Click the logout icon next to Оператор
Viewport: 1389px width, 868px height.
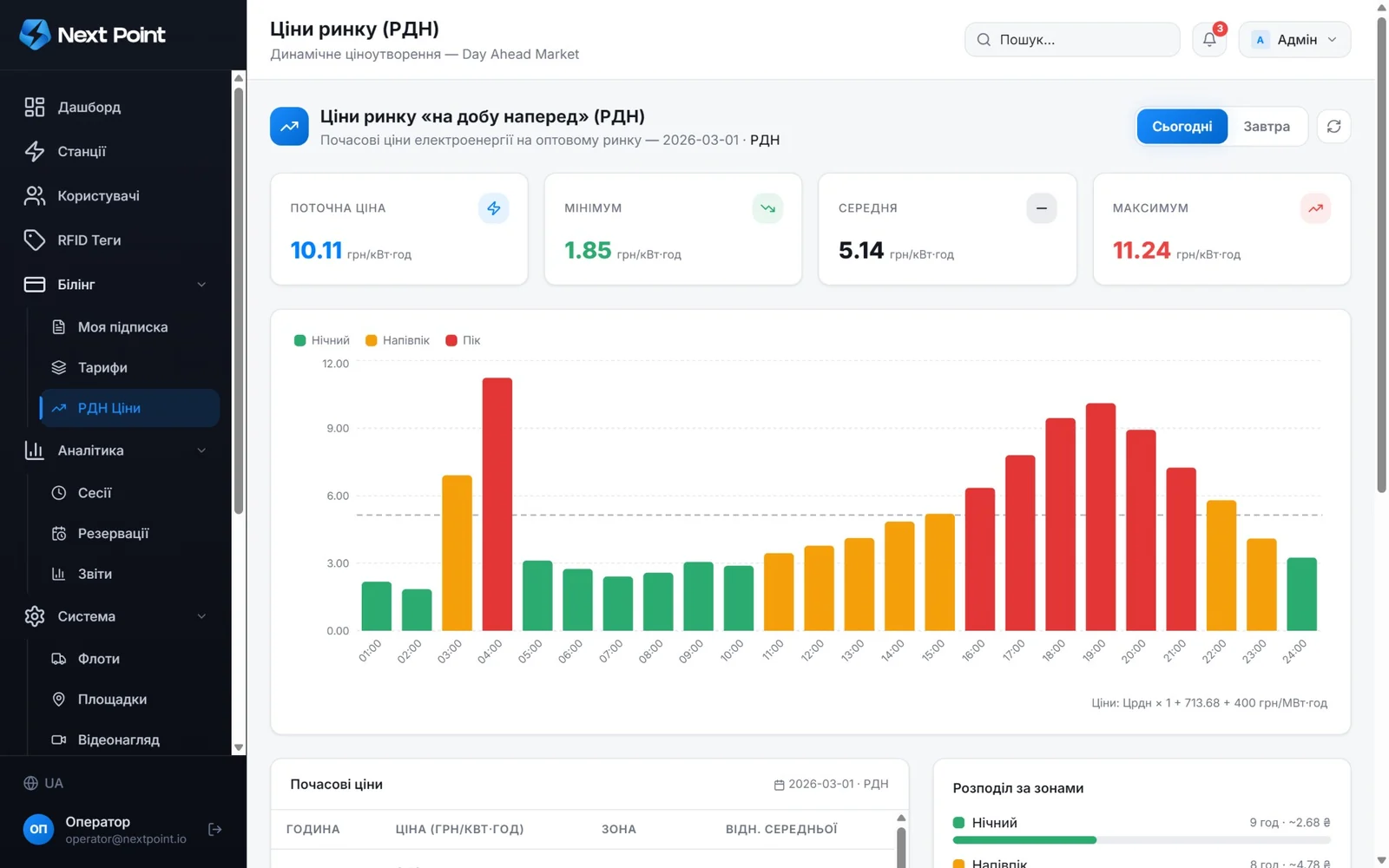pyautogui.click(x=215, y=830)
